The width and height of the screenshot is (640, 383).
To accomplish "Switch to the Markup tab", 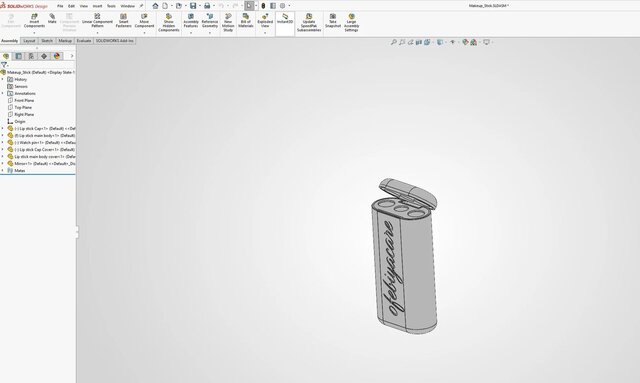I will pyautogui.click(x=65, y=41).
